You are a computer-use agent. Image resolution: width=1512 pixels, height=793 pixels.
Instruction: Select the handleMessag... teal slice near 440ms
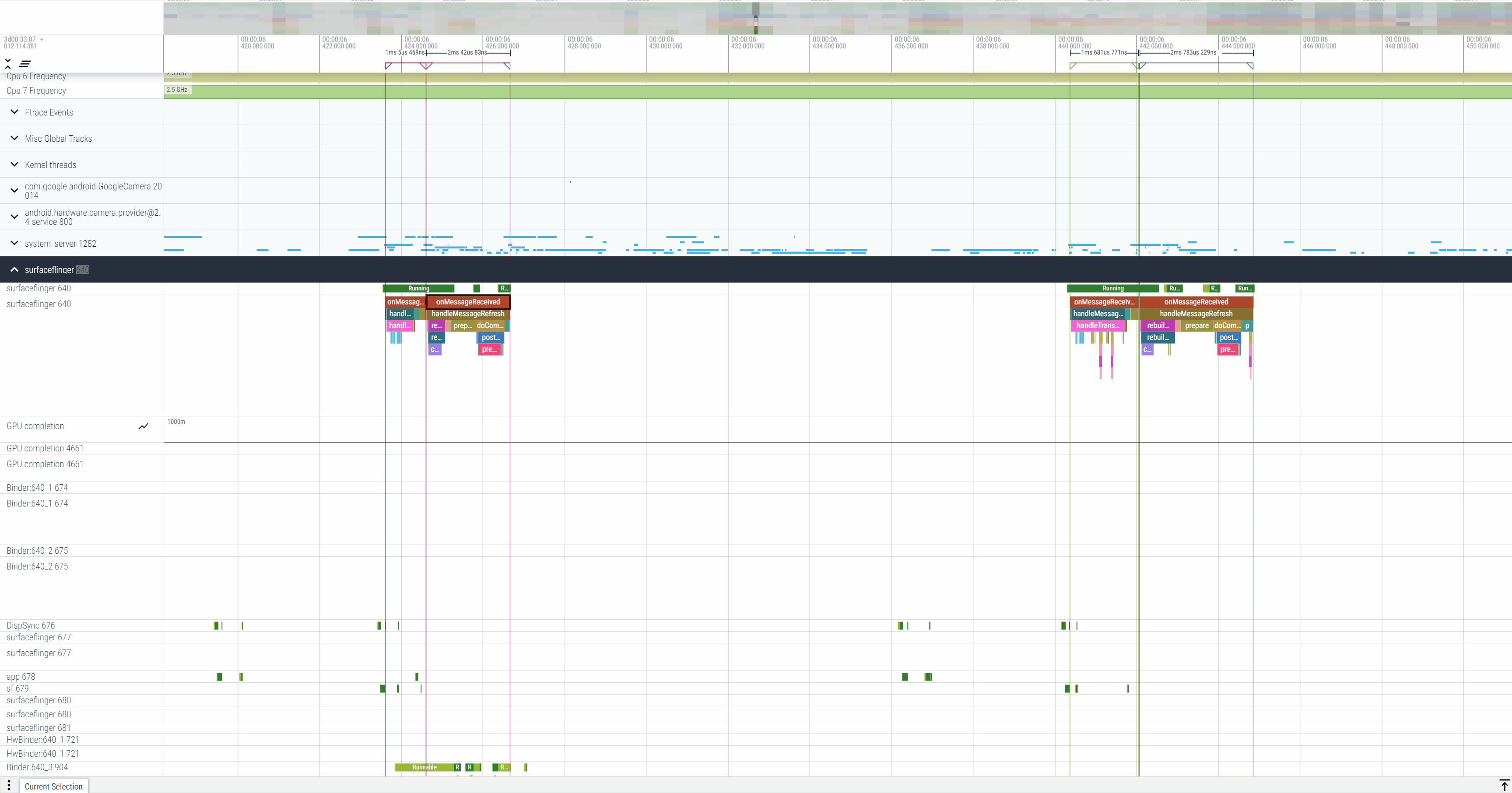tap(1098, 314)
